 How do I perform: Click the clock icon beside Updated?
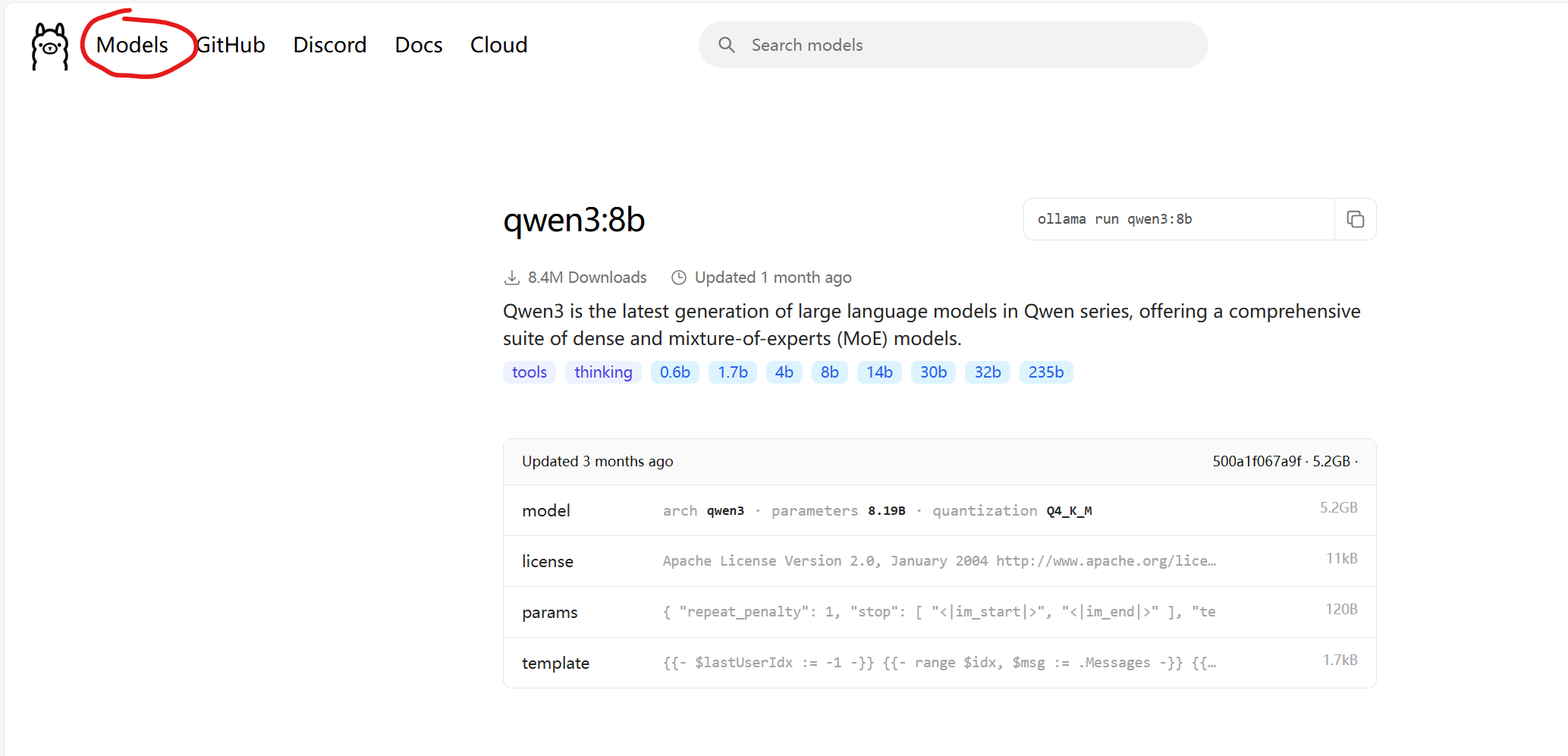pyautogui.click(x=679, y=278)
